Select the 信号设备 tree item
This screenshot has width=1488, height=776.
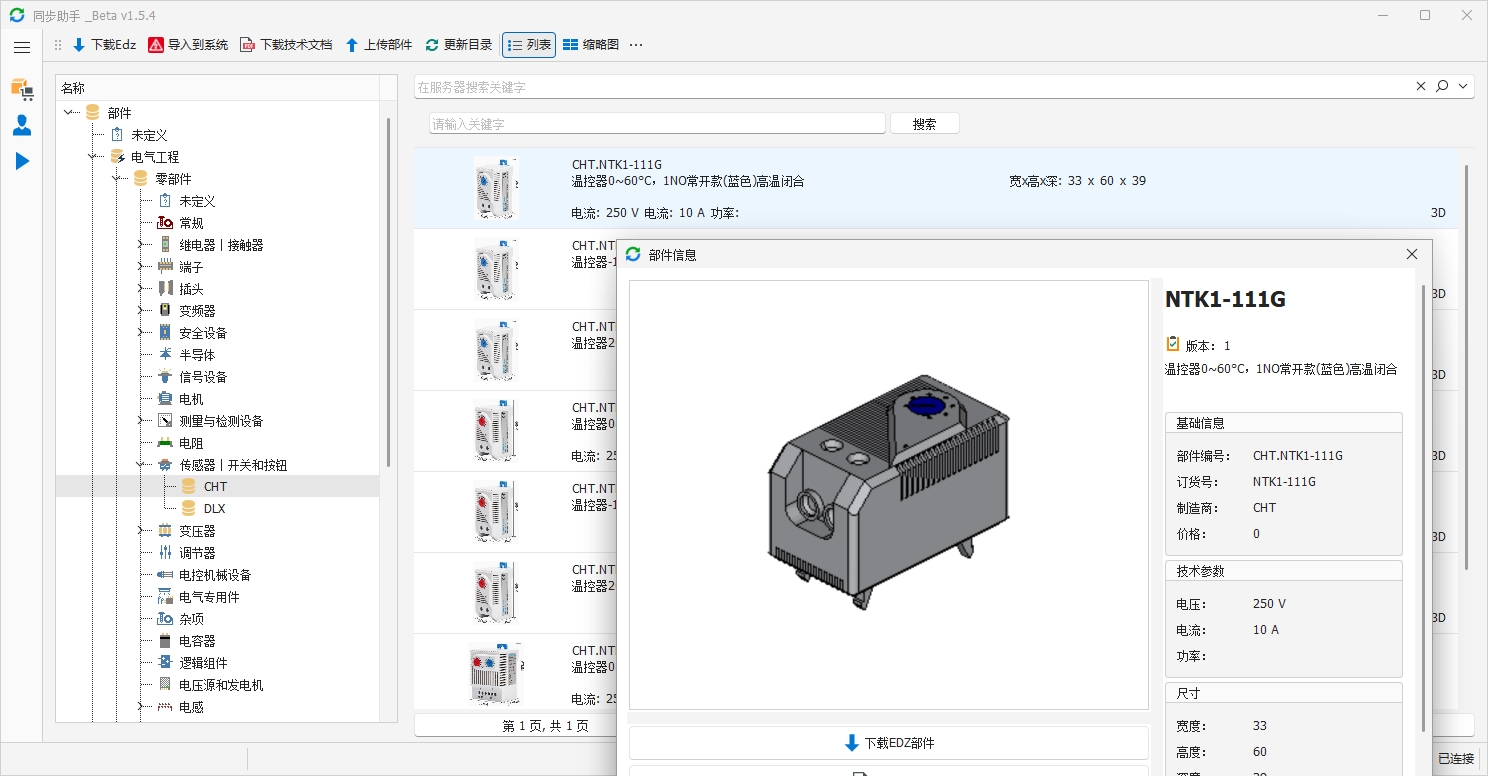tap(203, 377)
